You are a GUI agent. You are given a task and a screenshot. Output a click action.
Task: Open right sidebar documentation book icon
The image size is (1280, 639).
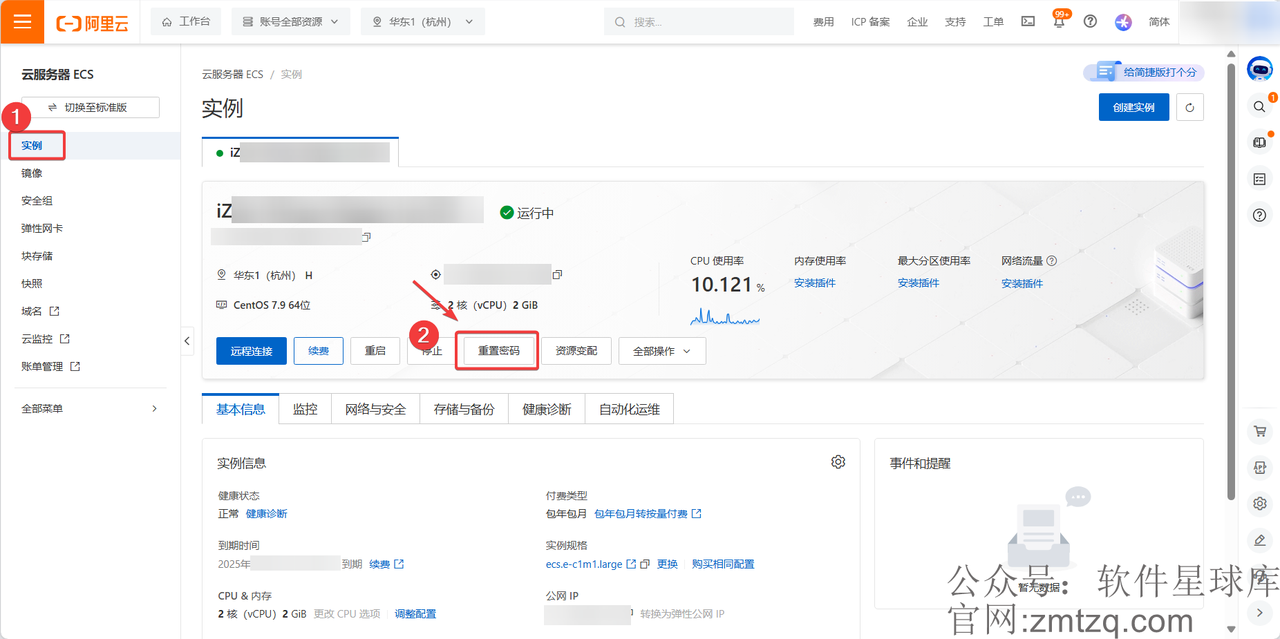(x=1260, y=143)
